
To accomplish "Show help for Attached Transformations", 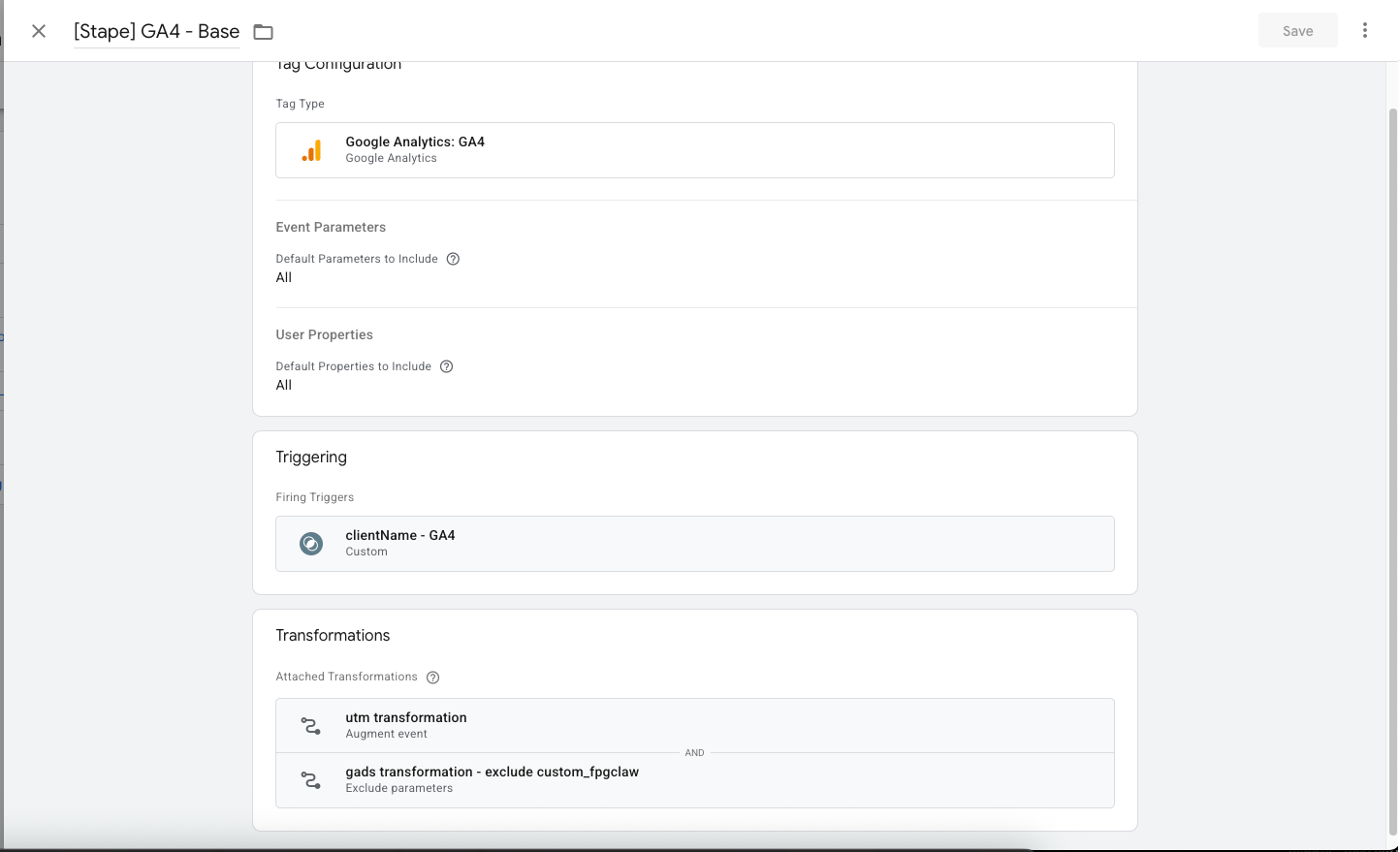I will (432, 678).
